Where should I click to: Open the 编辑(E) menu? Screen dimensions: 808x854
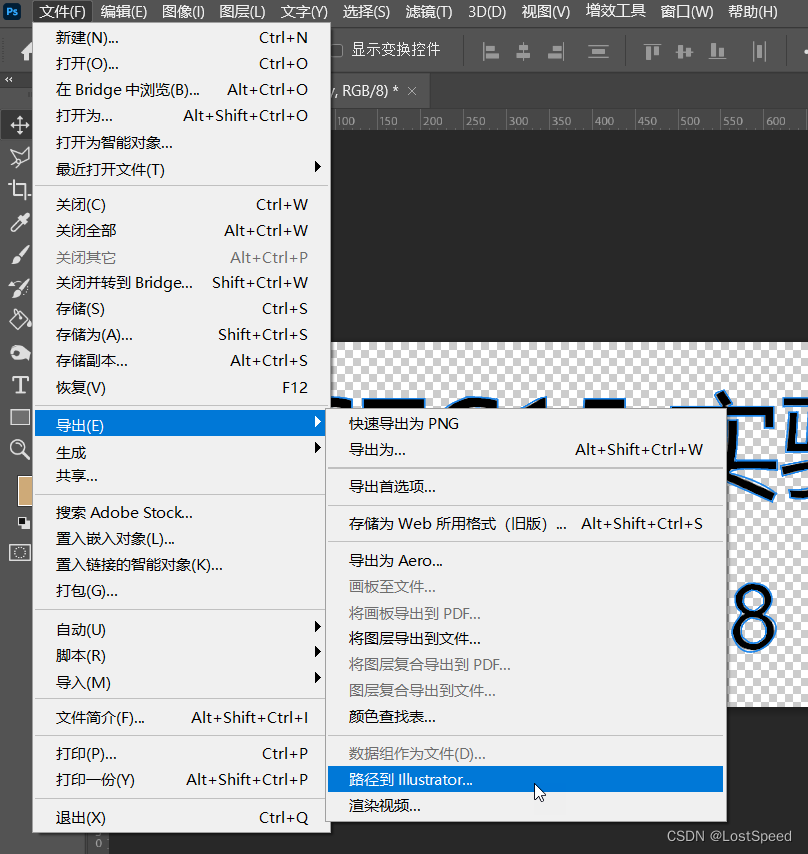[124, 11]
